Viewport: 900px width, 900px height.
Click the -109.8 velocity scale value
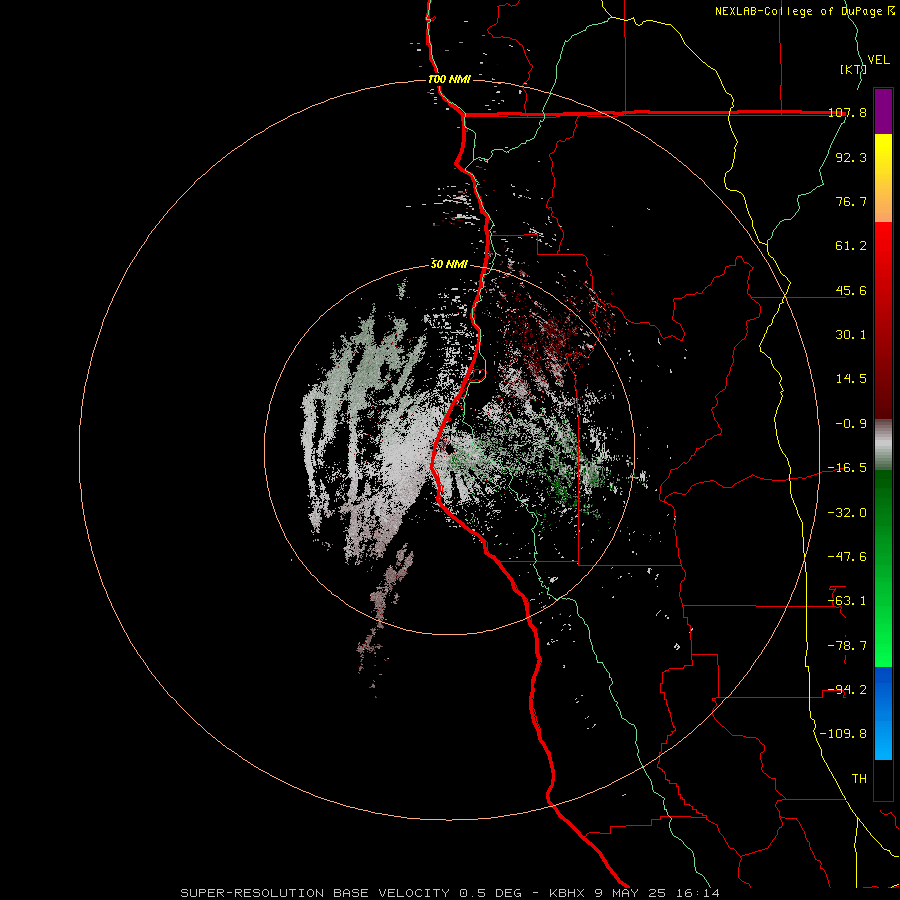pos(843,734)
